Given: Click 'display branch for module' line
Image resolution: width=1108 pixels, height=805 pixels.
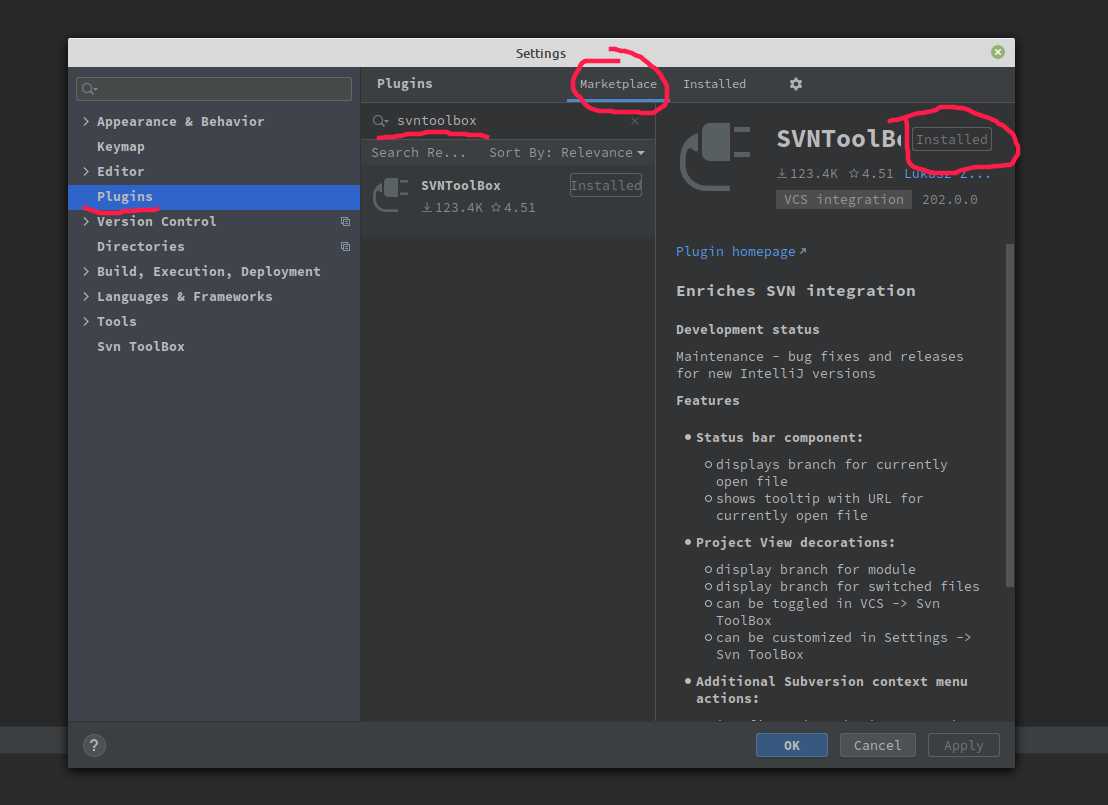Looking at the screenshot, I should pos(815,569).
